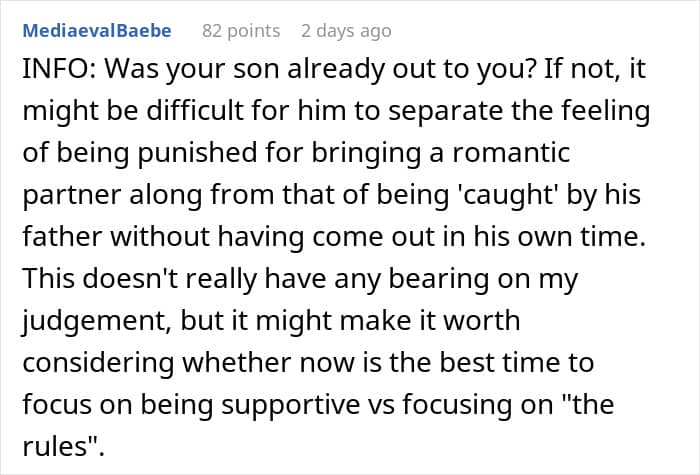Open the MediaevalBaebe user profile link

point(97,31)
